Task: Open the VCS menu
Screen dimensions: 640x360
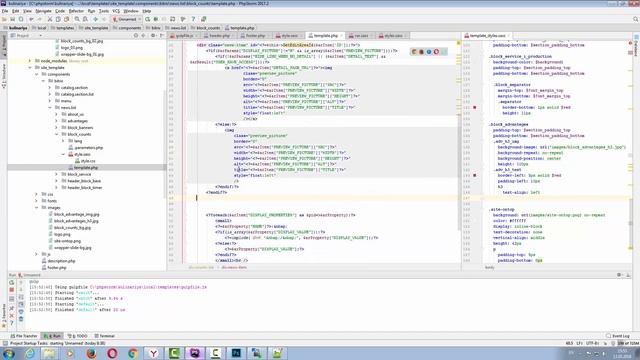Action: 116,11
